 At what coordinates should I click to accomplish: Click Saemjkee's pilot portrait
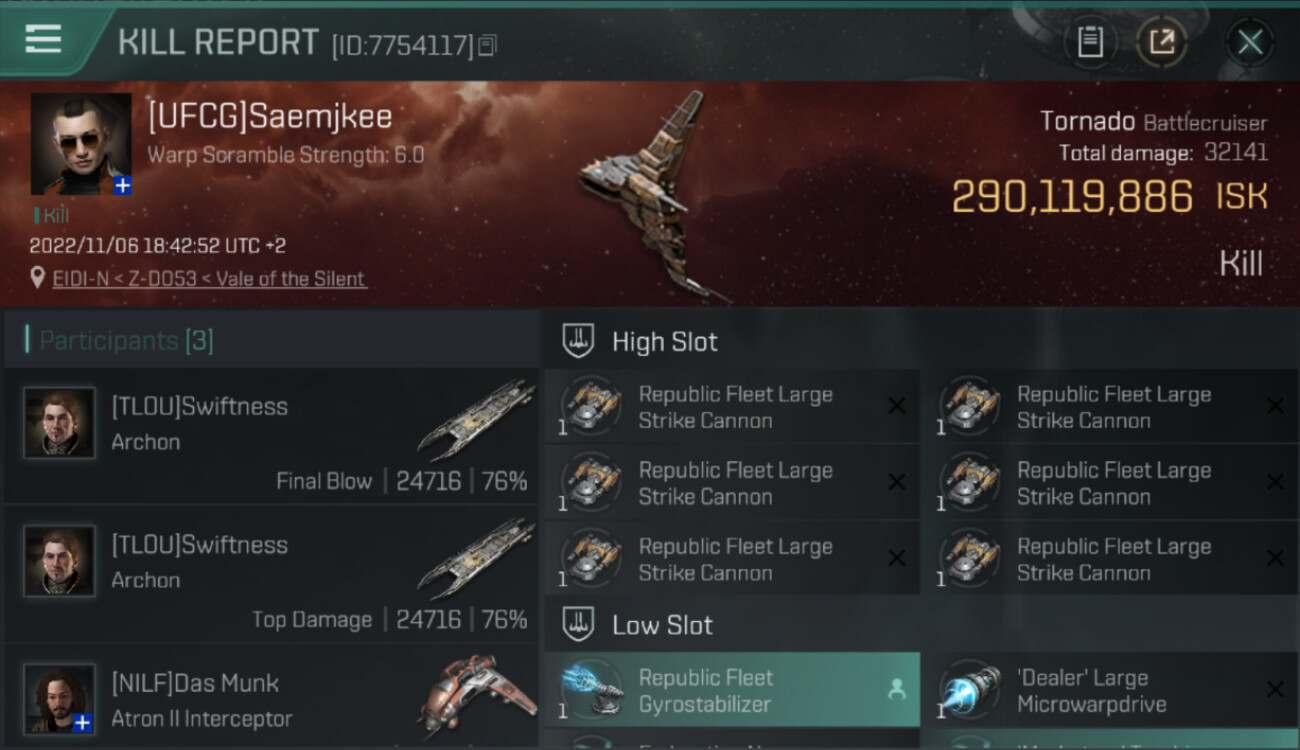point(81,144)
